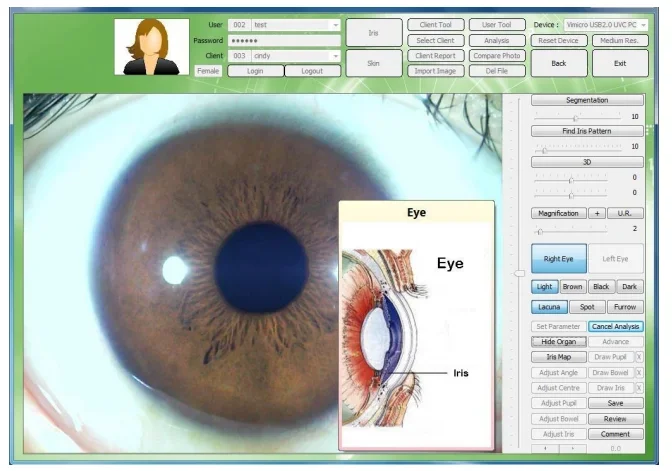
Task: Click Cancel Analysis
Action: 615,327
